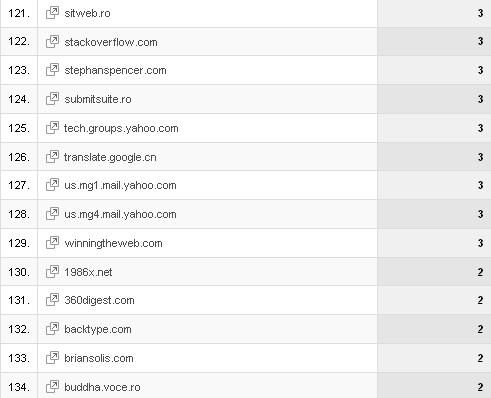491x398 pixels.
Task: Open external link icon next to 1986x.net
Action: click(52, 272)
